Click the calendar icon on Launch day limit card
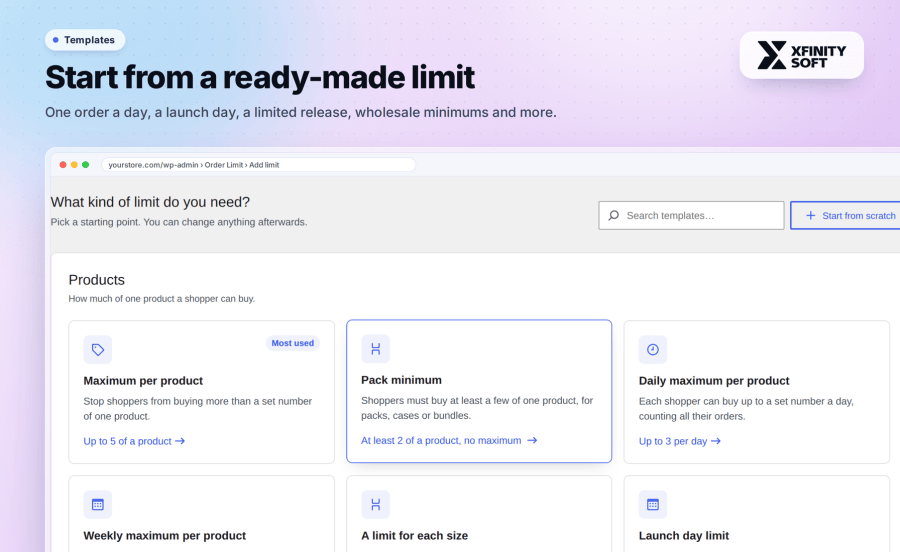The height and width of the screenshot is (552, 900). pos(653,504)
